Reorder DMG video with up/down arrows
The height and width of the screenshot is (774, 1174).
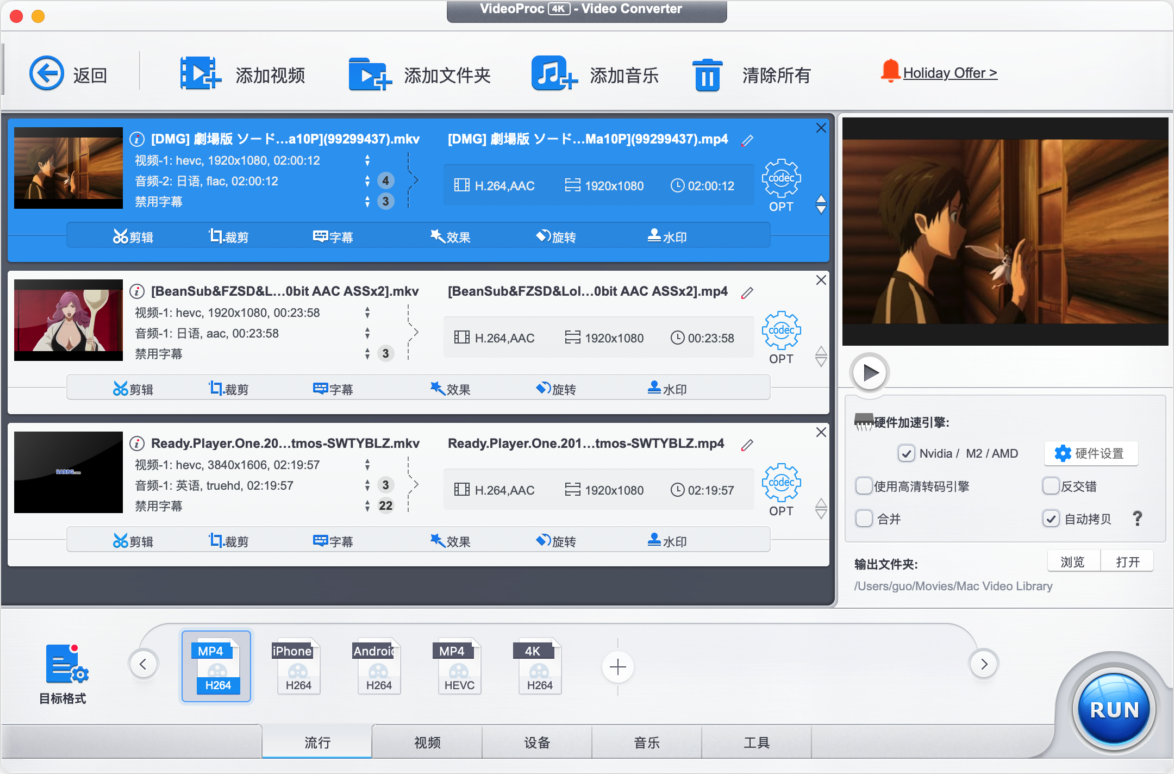point(821,204)
